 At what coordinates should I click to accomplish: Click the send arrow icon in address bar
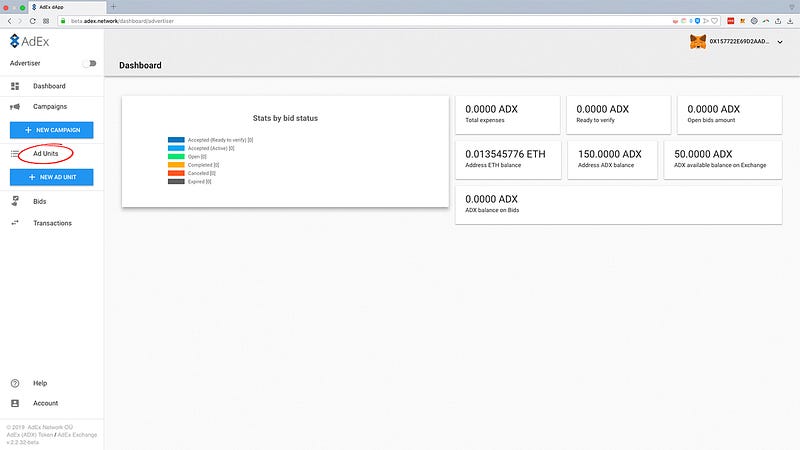click(706, 21)
